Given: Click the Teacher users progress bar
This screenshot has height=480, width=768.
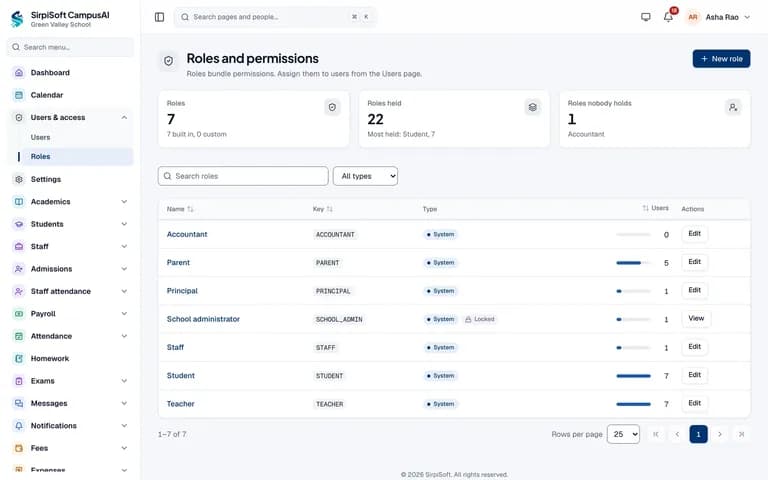Looking at the screenshot, I should pos(633,405).
